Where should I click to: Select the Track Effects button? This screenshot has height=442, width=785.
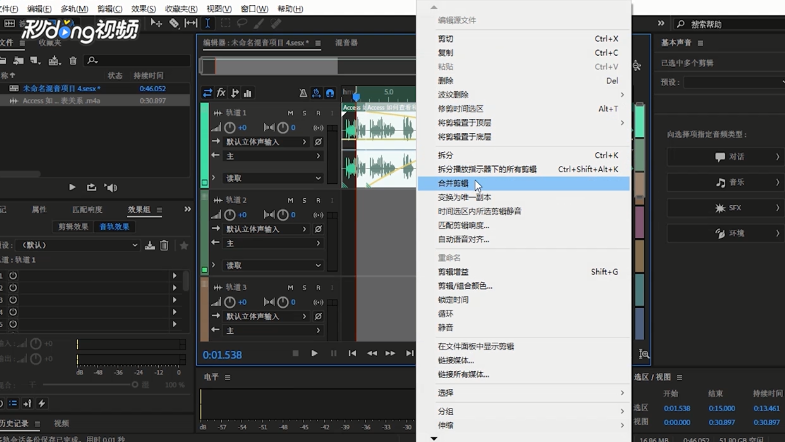pos(114,227)
